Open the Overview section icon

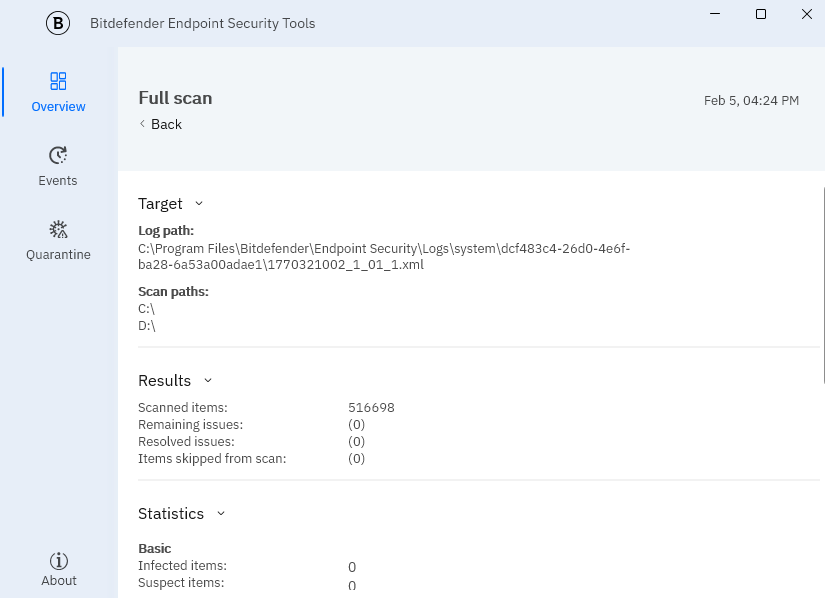click(58, 81)
